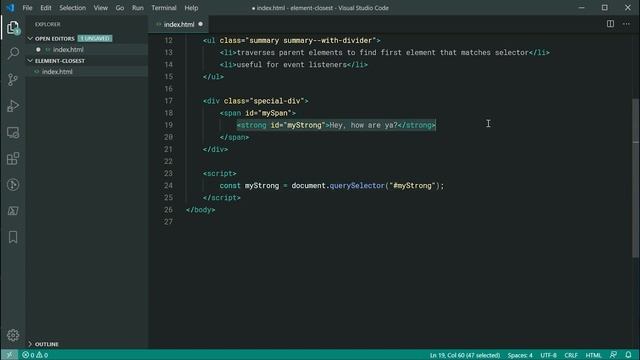The width and height of the screenshot is (640, 360).
Task: Select index.html under Open Editors
Action: 68,49
